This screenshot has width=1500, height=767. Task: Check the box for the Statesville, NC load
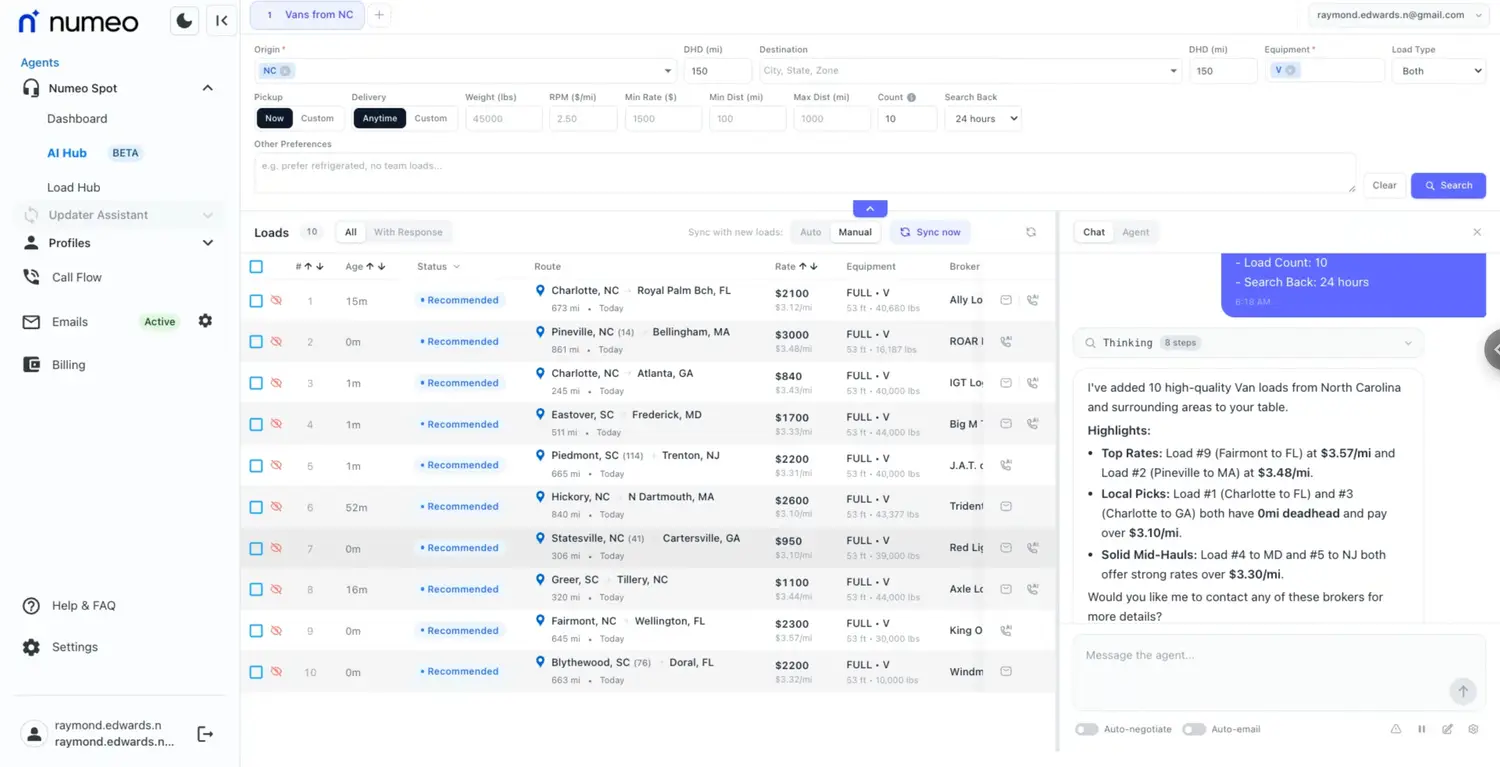coord(256,548)
